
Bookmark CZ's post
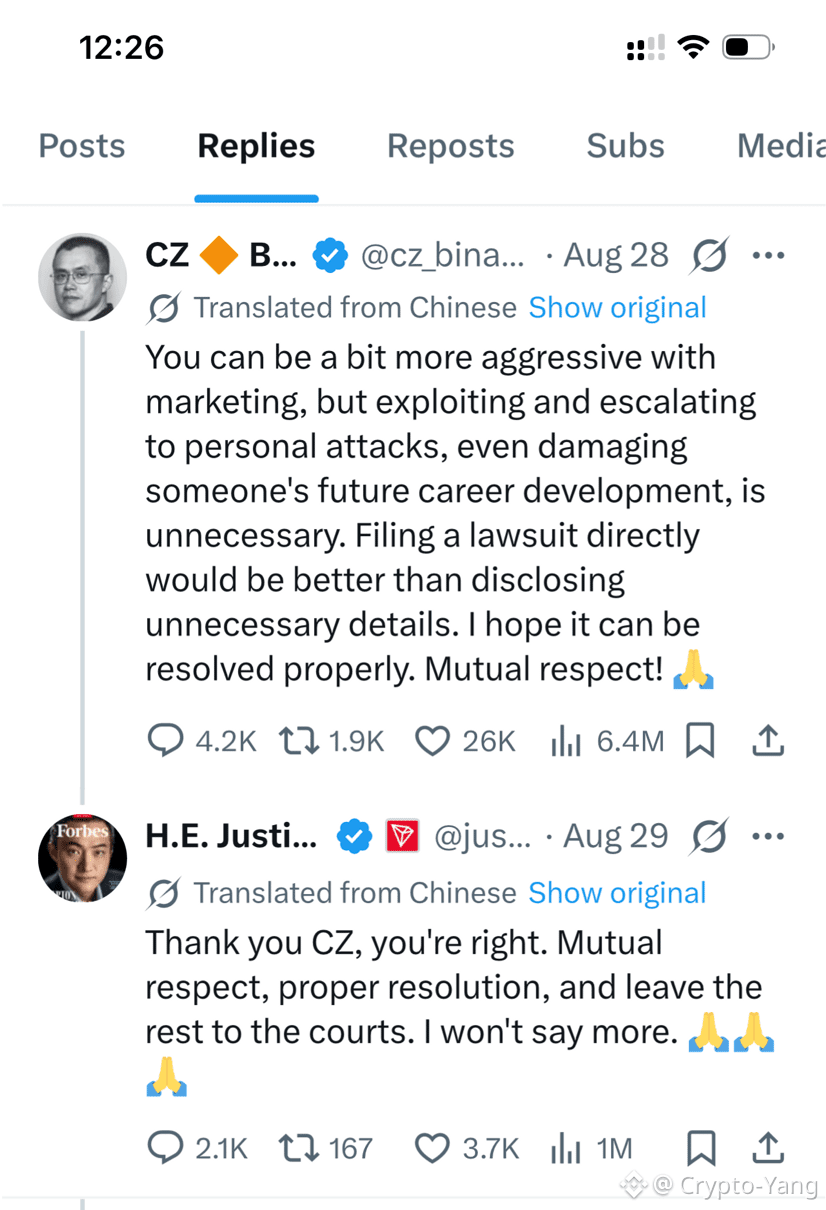pos(700,741)
